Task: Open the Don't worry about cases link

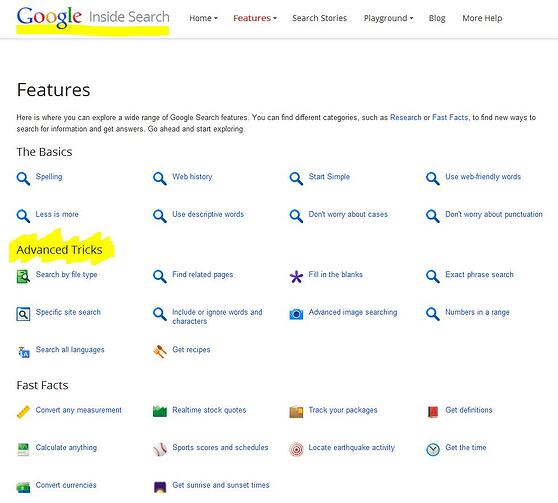Action: [348, 214]
